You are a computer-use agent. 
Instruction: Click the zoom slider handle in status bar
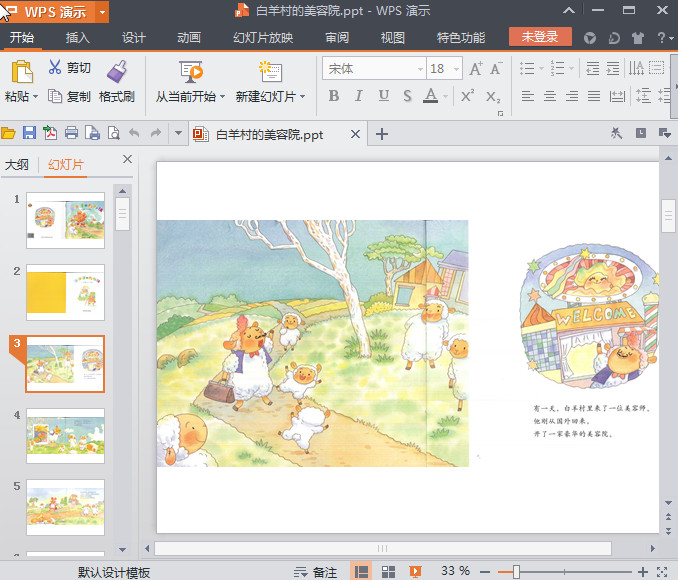[x=516, y=571]
